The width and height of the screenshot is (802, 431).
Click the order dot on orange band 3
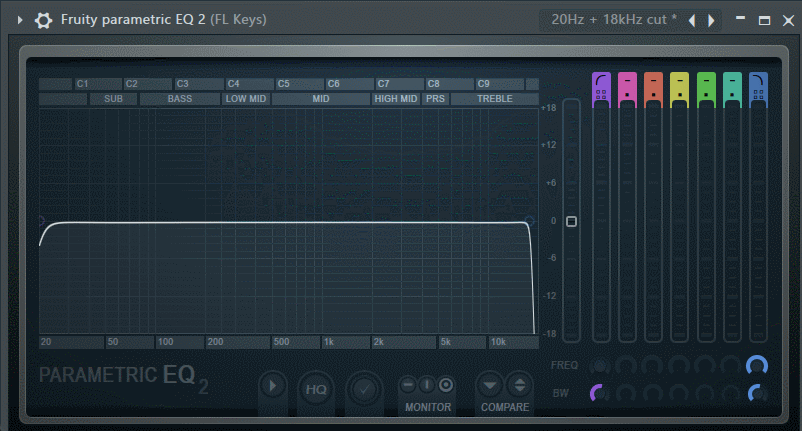[653, 95]
